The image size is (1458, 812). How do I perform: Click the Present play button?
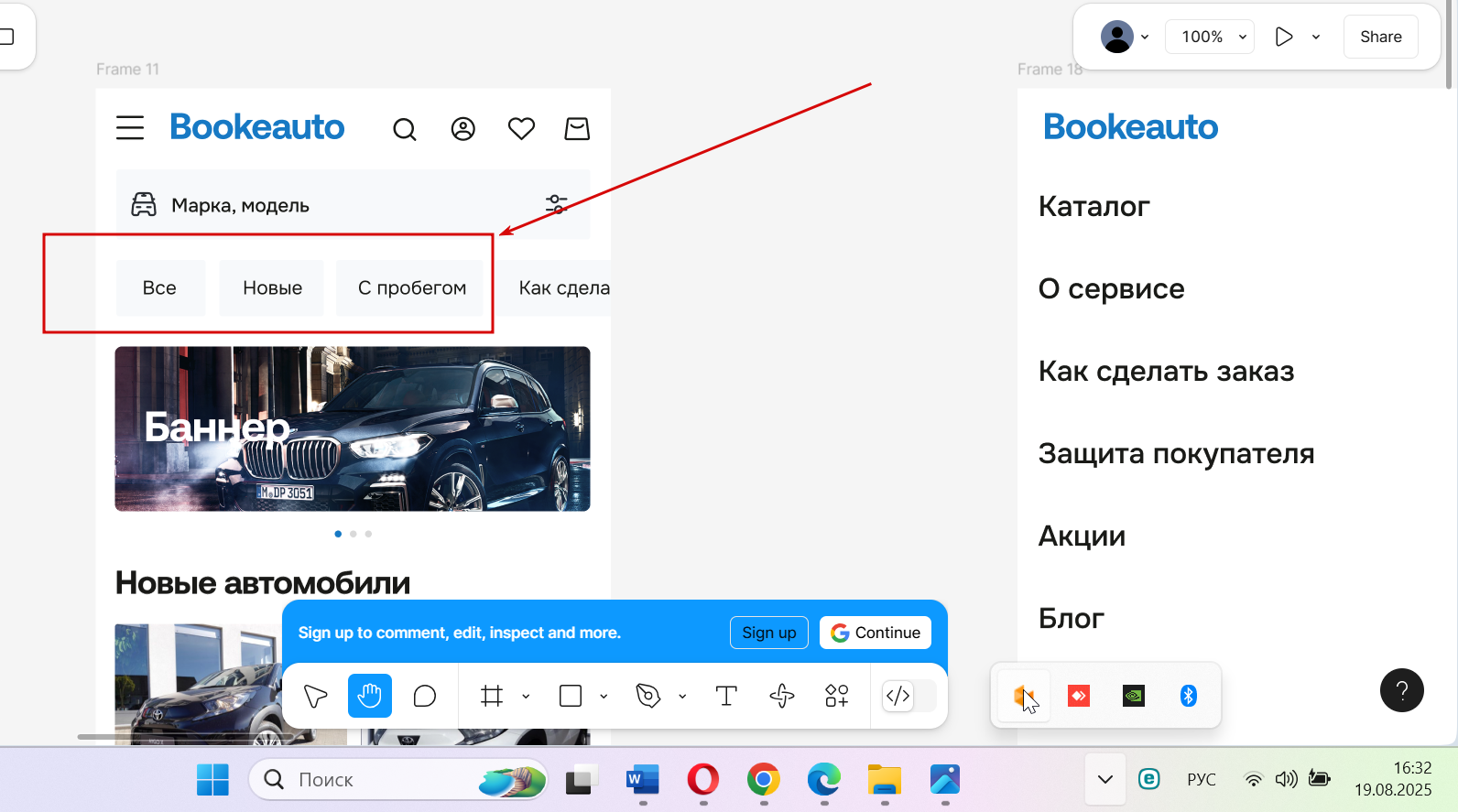click(1284, 37)
